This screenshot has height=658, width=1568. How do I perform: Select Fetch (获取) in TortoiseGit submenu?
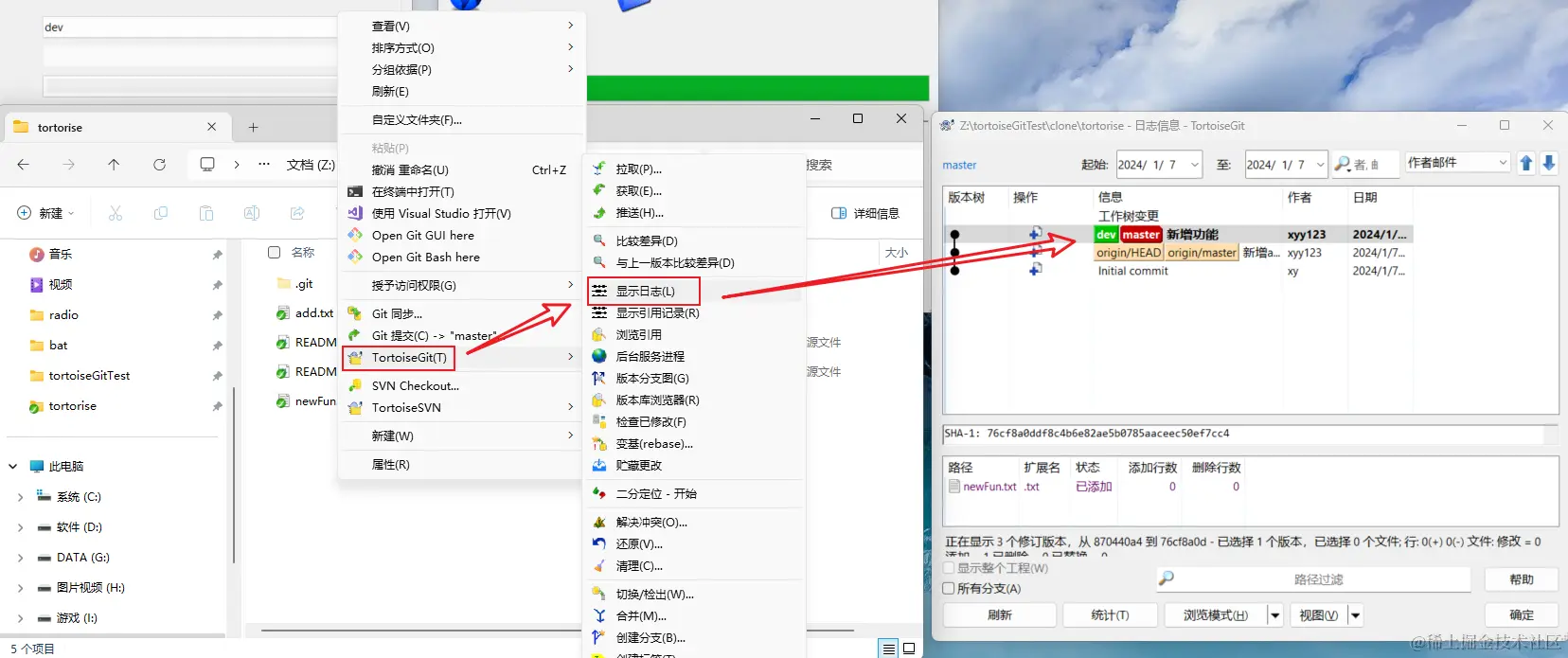(638, 191)
